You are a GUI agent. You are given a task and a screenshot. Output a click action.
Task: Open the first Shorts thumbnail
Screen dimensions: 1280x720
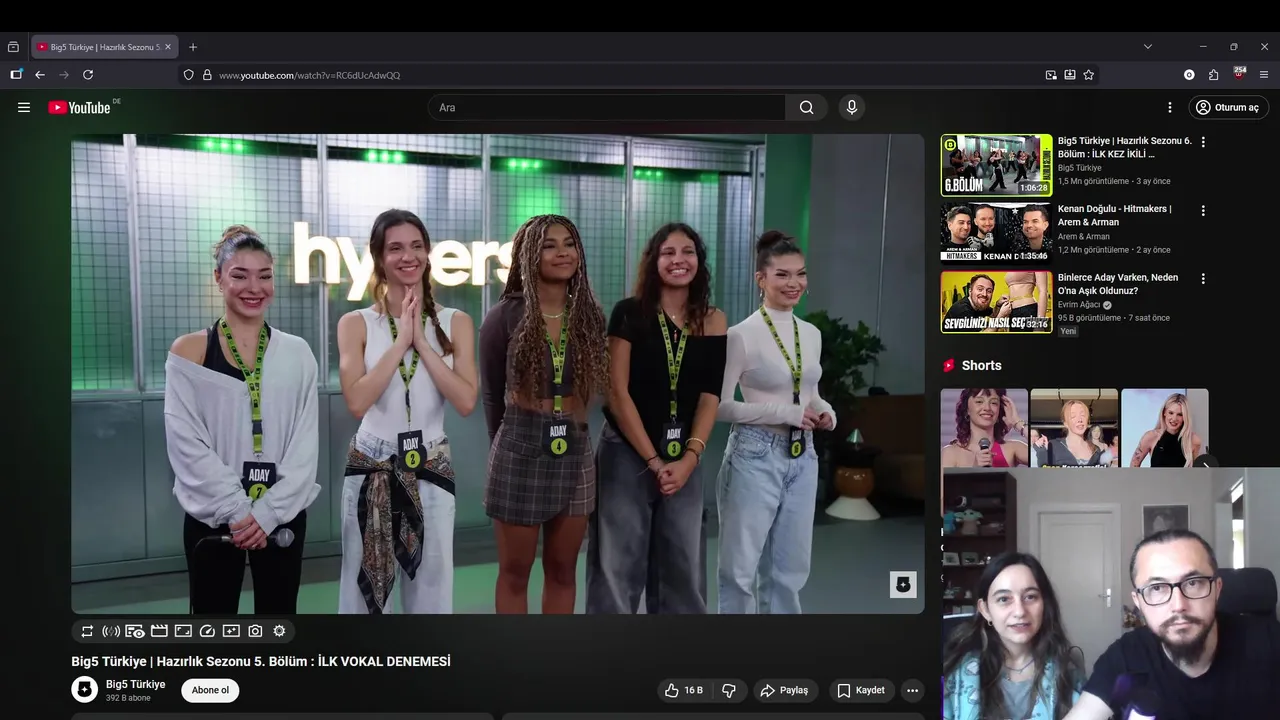[984, 428]
